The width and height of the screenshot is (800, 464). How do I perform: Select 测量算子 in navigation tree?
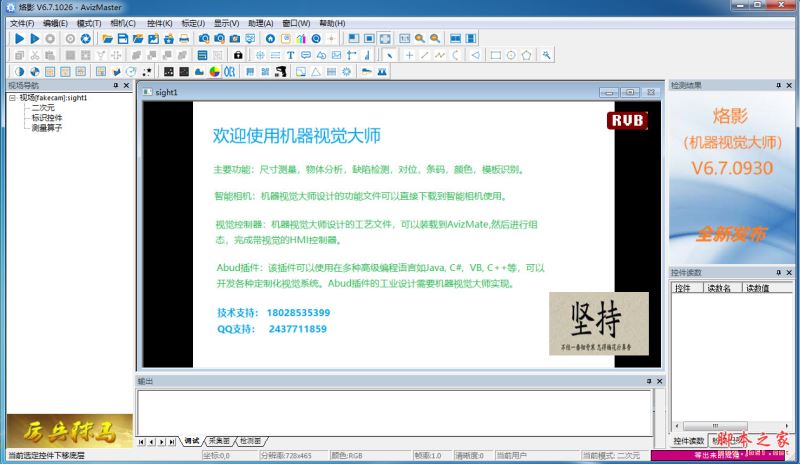point(47,128)
